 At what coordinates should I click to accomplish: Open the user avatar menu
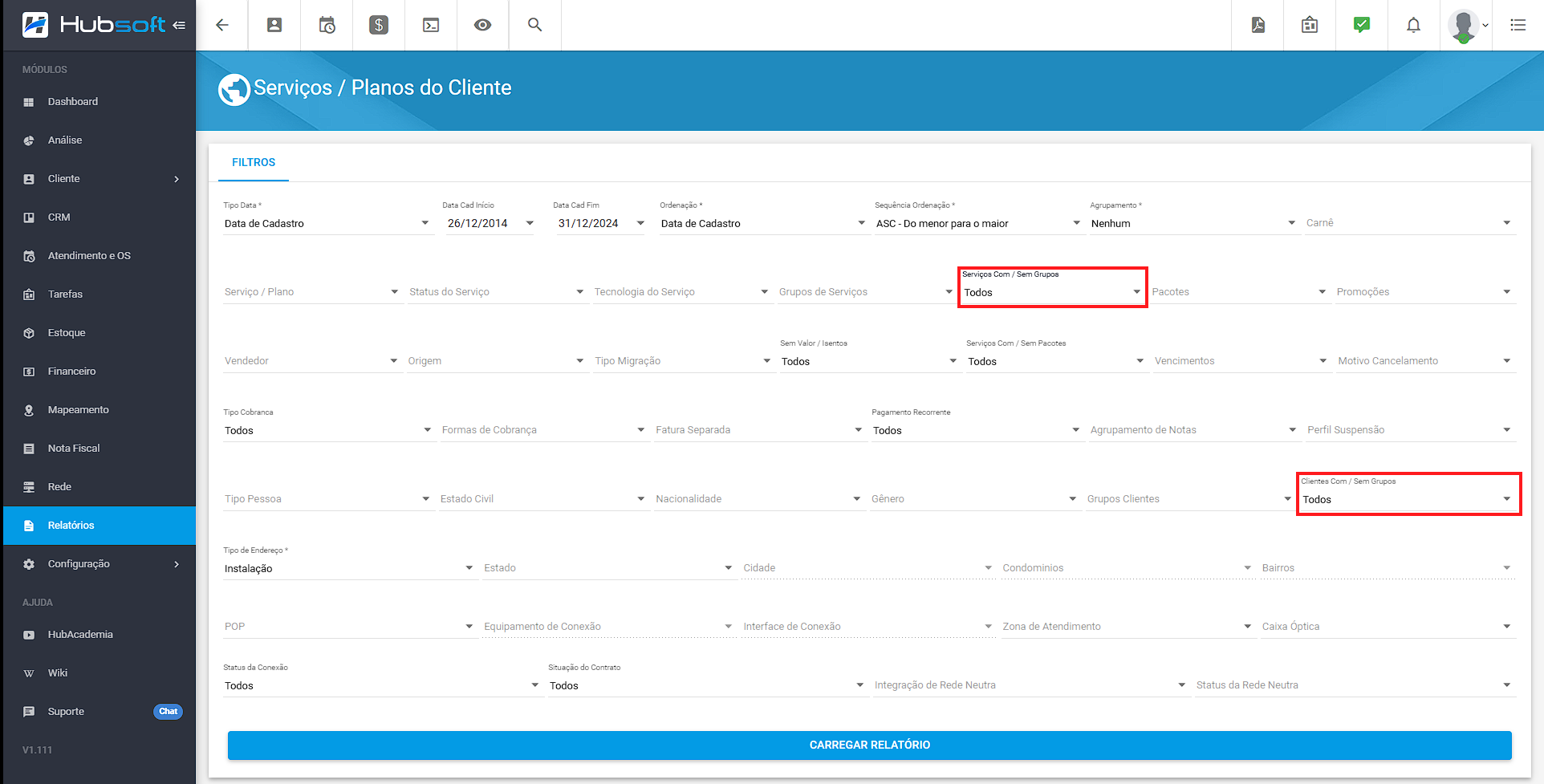1468,26
